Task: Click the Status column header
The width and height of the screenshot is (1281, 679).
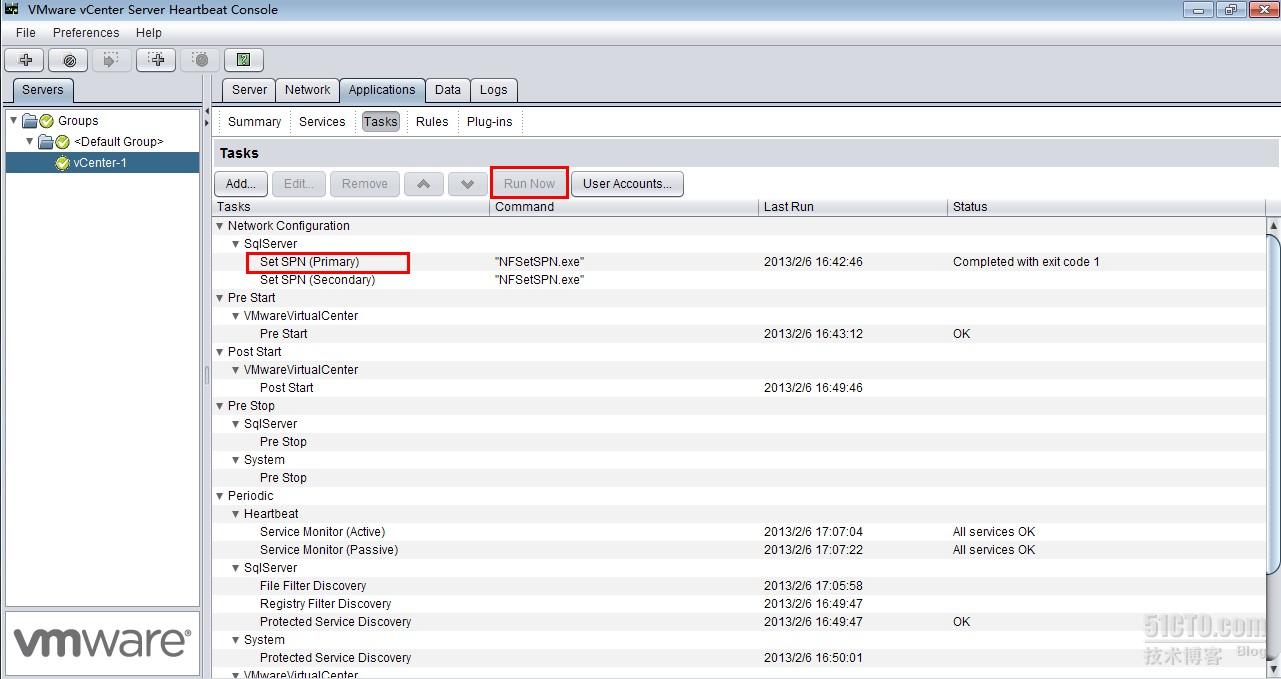Action: click(x=1107, y=207)
